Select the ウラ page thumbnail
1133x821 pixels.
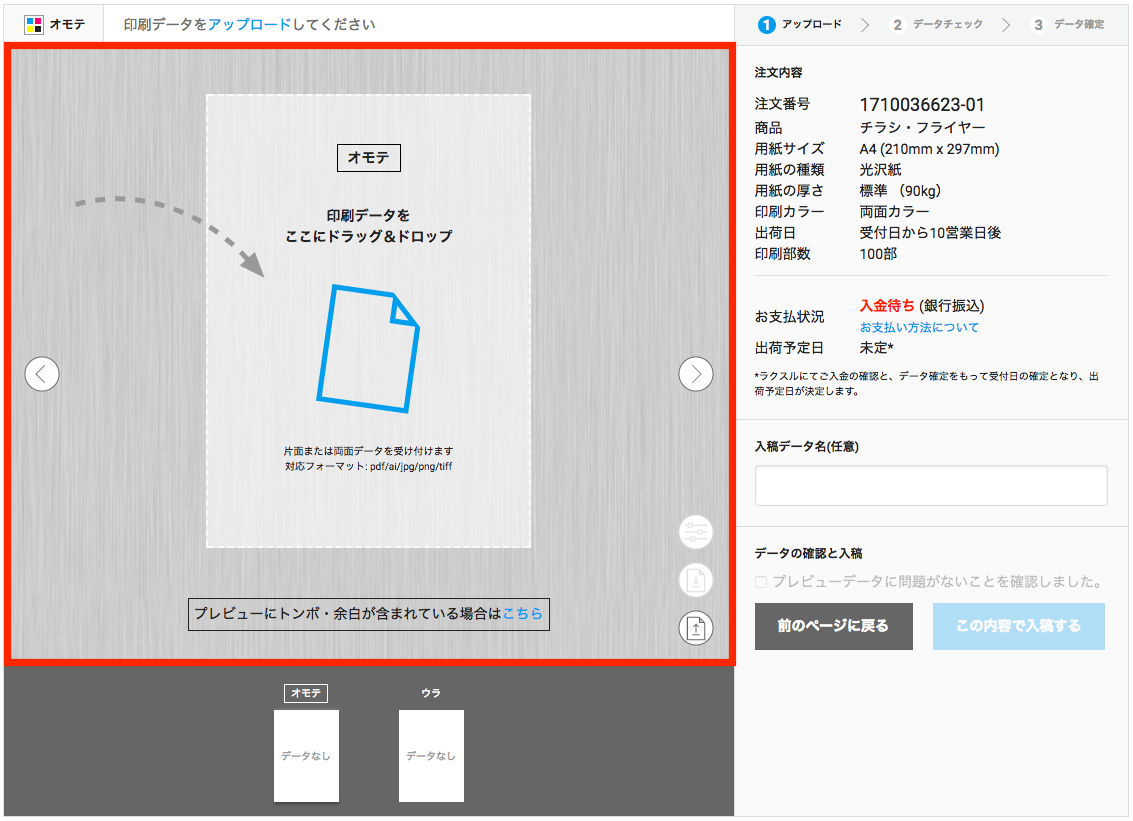[431, 755]
